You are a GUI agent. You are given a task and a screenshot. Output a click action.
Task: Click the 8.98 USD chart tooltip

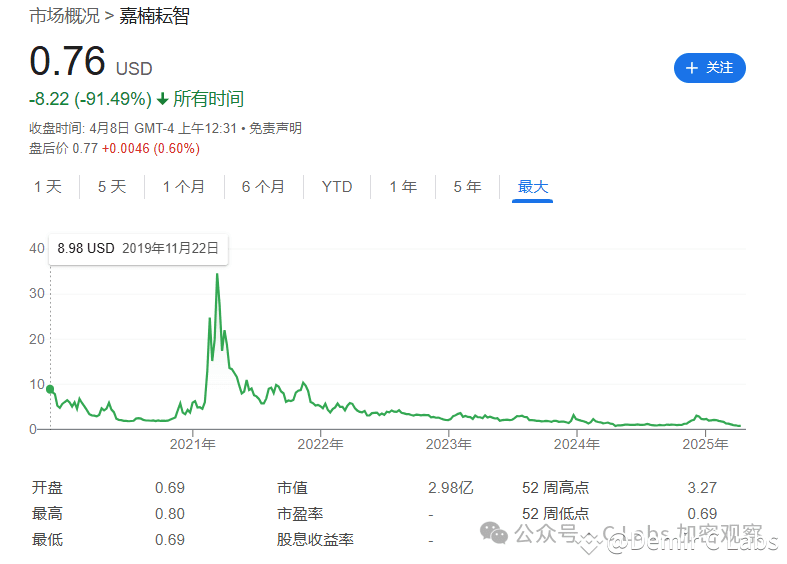pos(138,248)
